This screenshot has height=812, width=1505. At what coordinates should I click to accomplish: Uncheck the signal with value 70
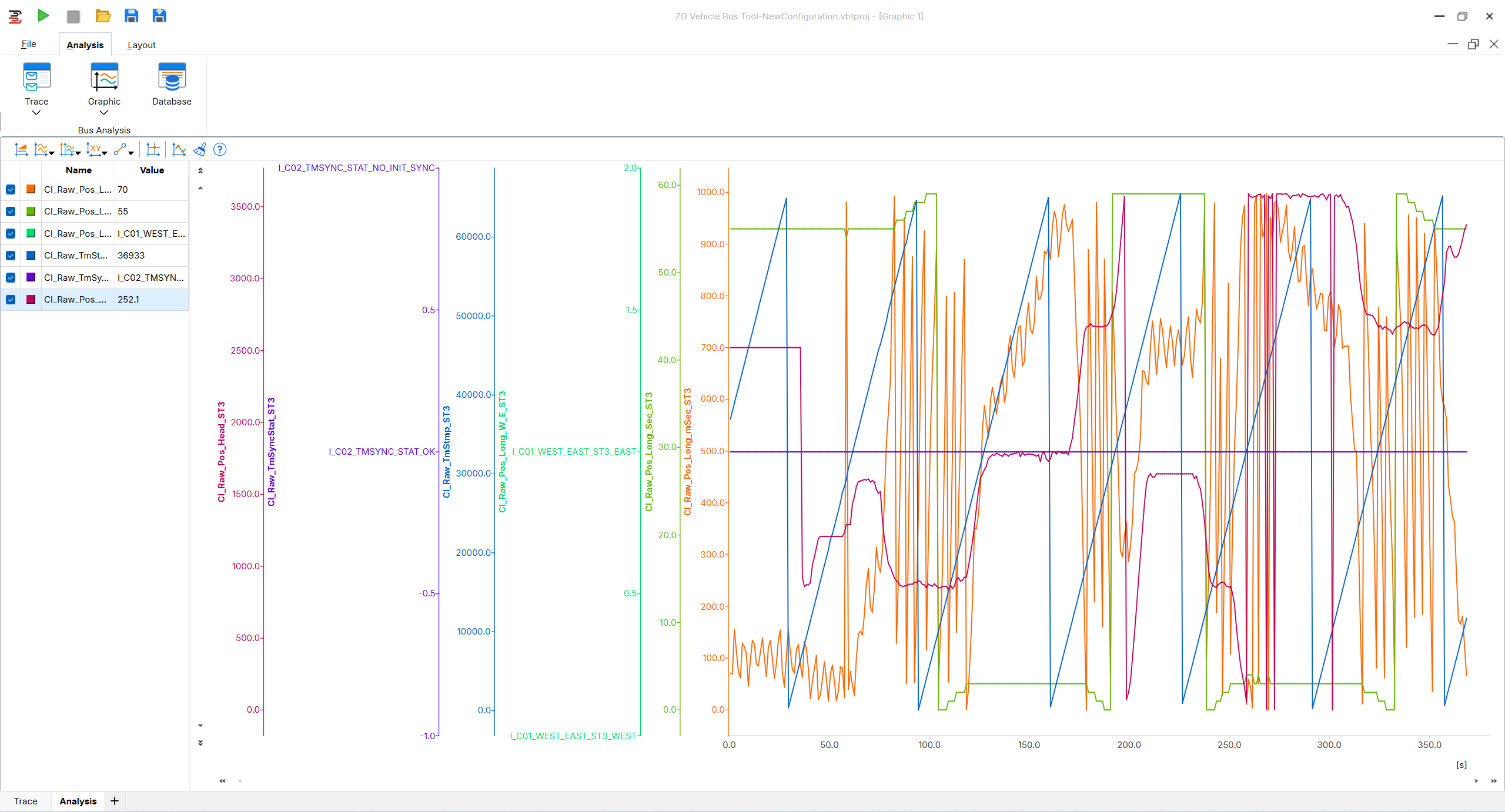pyautogui.click(x=11, y=190)
